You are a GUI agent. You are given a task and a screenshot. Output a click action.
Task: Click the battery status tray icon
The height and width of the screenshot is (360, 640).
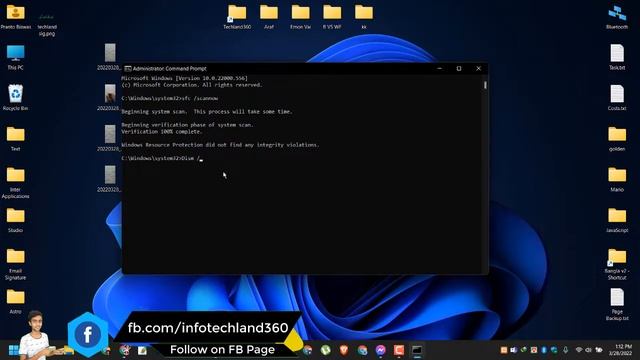599,350
